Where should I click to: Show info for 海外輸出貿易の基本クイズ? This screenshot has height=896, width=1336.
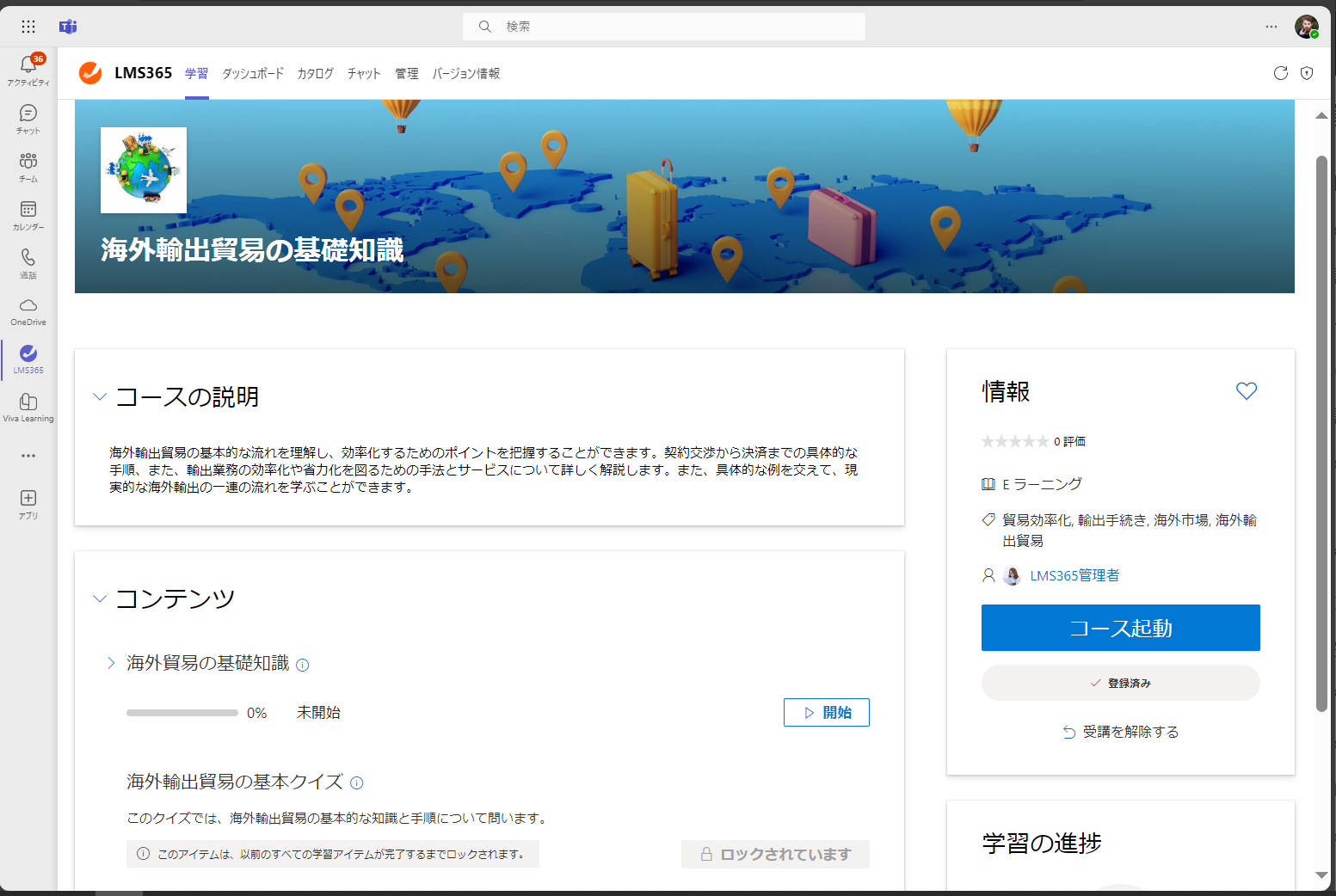click(357, 782)
